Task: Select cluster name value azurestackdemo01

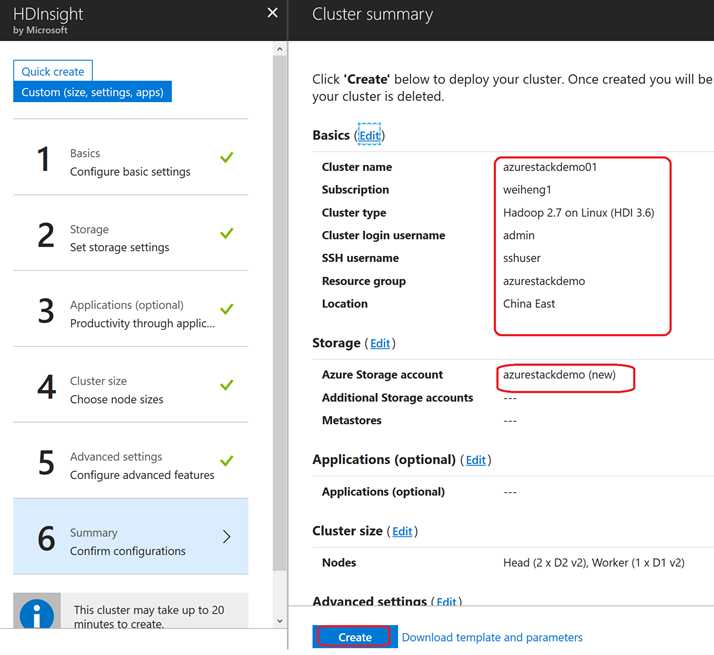Action: click(x=550, y=167)
